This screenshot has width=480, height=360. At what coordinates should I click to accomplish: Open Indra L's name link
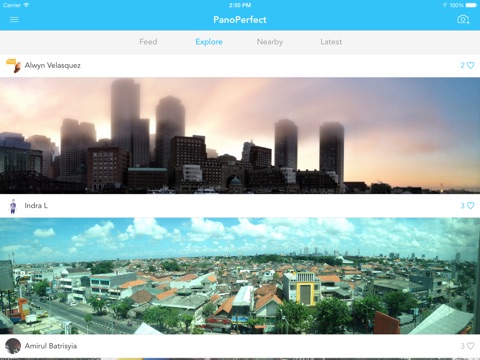(x=36, y=206)
